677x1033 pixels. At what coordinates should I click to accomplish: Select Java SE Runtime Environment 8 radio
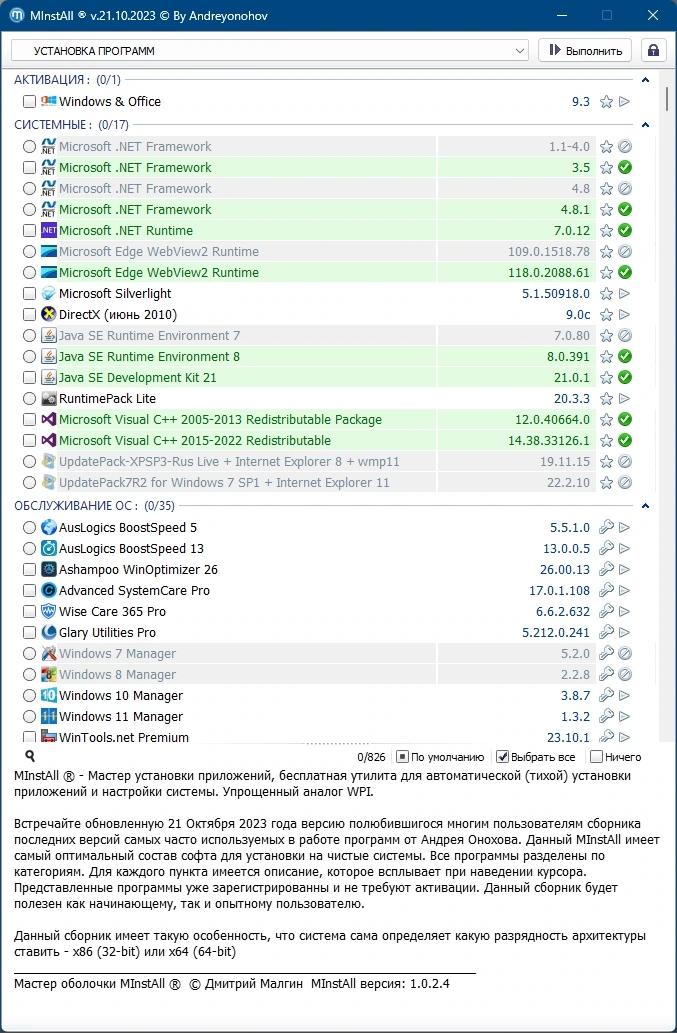pyautogui.click(x=29, y=357)
